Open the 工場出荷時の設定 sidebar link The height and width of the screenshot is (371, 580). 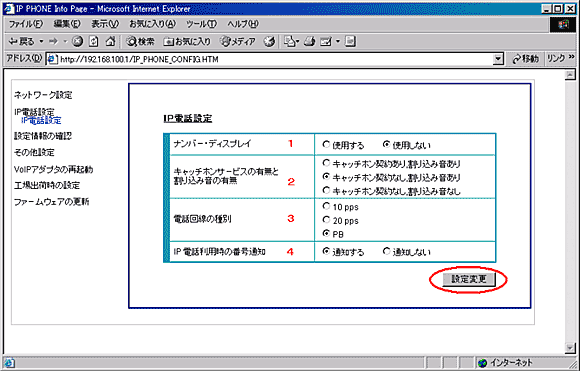coord(47,185)
